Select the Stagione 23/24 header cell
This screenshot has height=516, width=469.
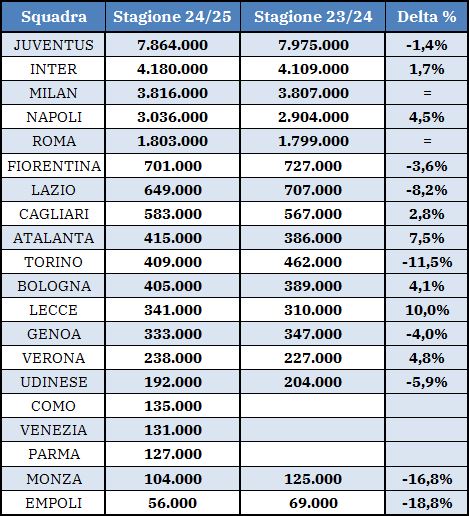313,17
